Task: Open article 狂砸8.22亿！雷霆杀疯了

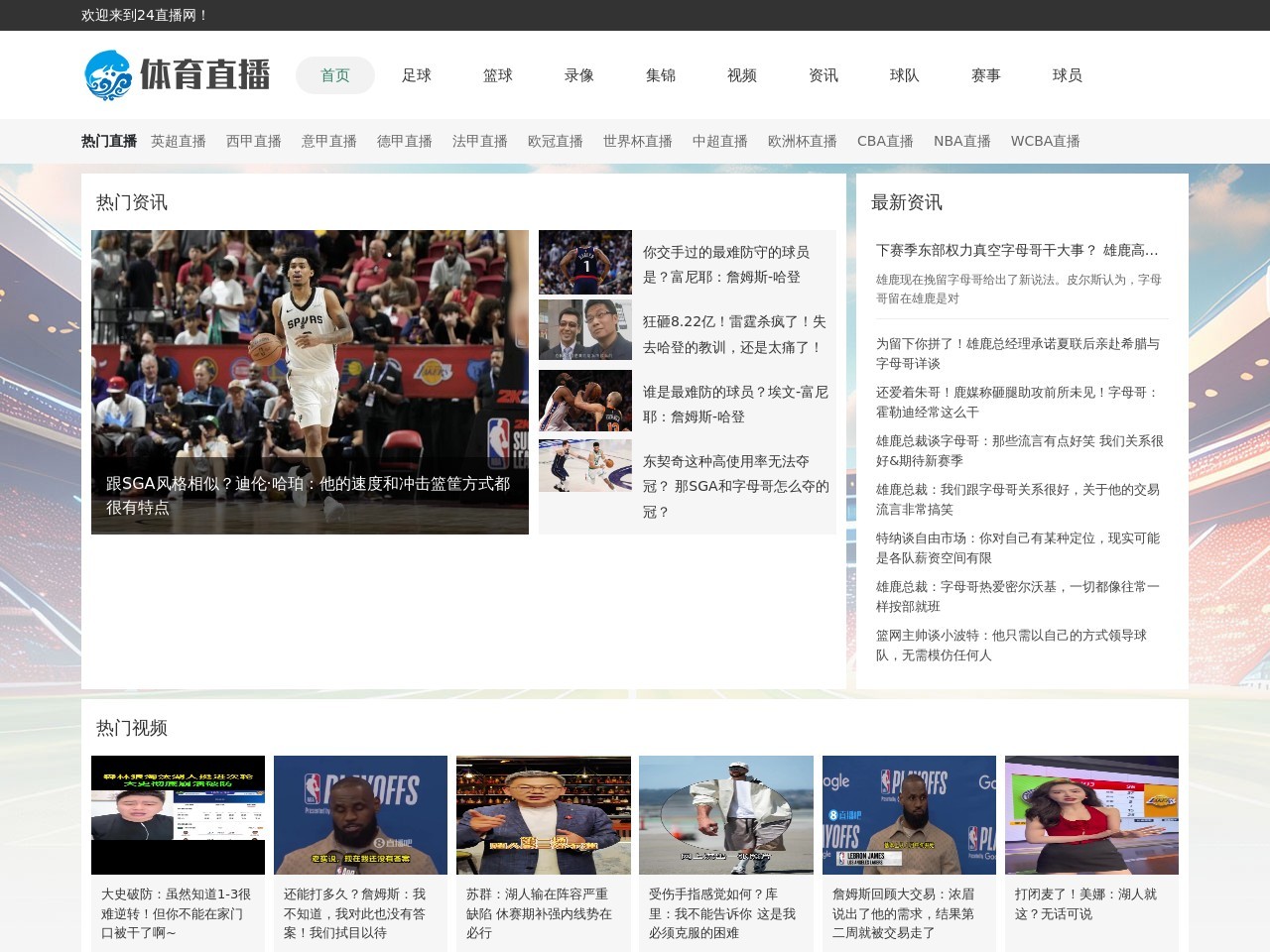Action: coord(734,334)
